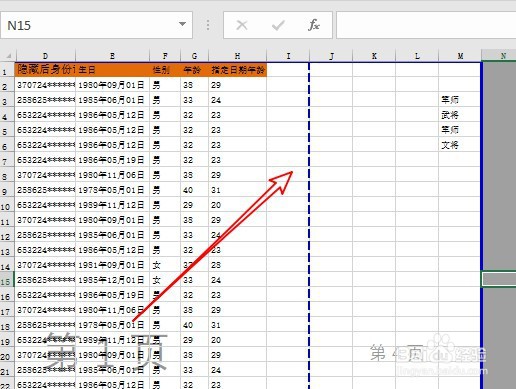
Task: Click birthday cell '1980年09月01日' in row 2
Action: [x=113, y=85]
